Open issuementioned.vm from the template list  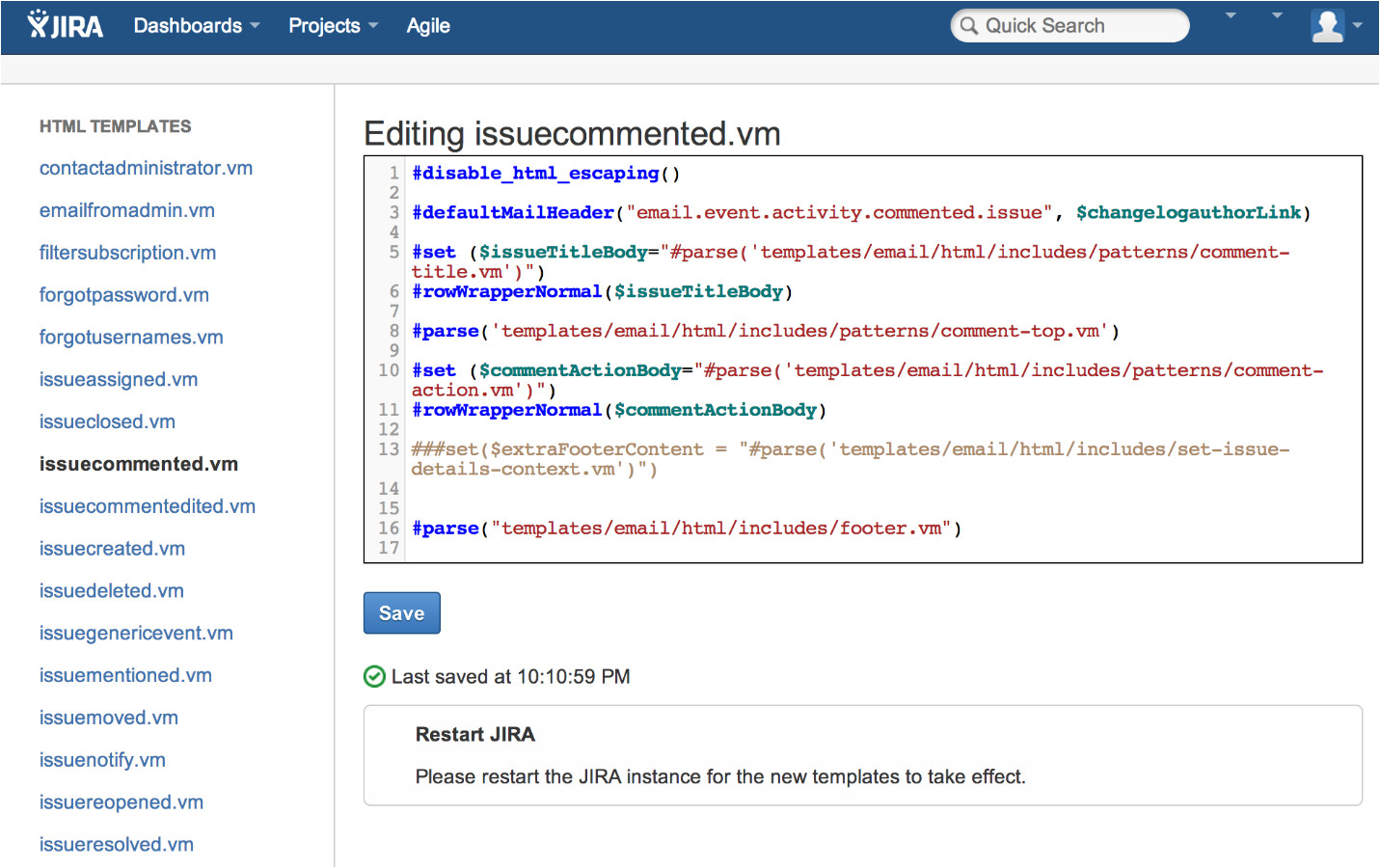click(125, 676)
